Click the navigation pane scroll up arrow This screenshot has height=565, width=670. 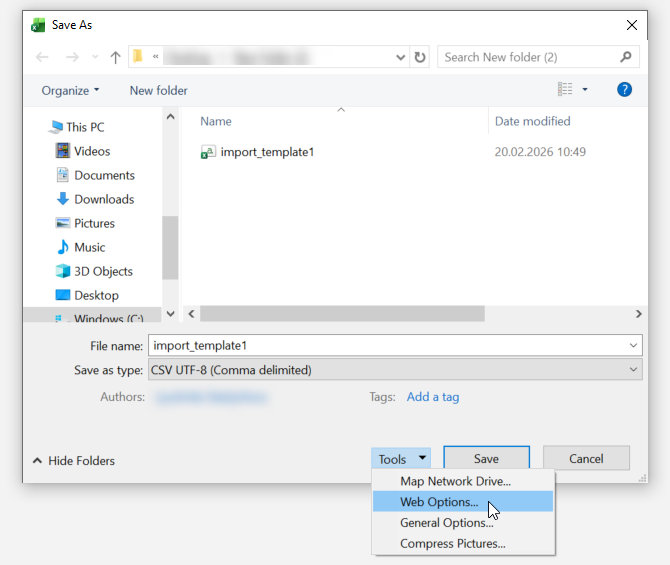pyautogui.click(x=170, y=116)
